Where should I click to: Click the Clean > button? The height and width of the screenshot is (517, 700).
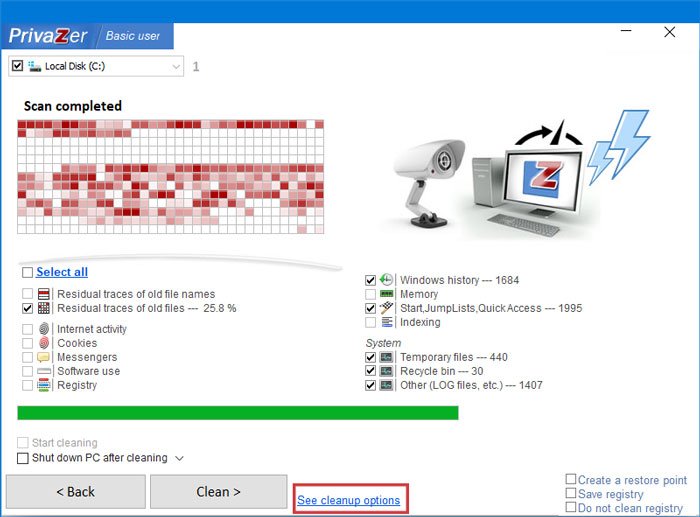[x=218, y=492]
